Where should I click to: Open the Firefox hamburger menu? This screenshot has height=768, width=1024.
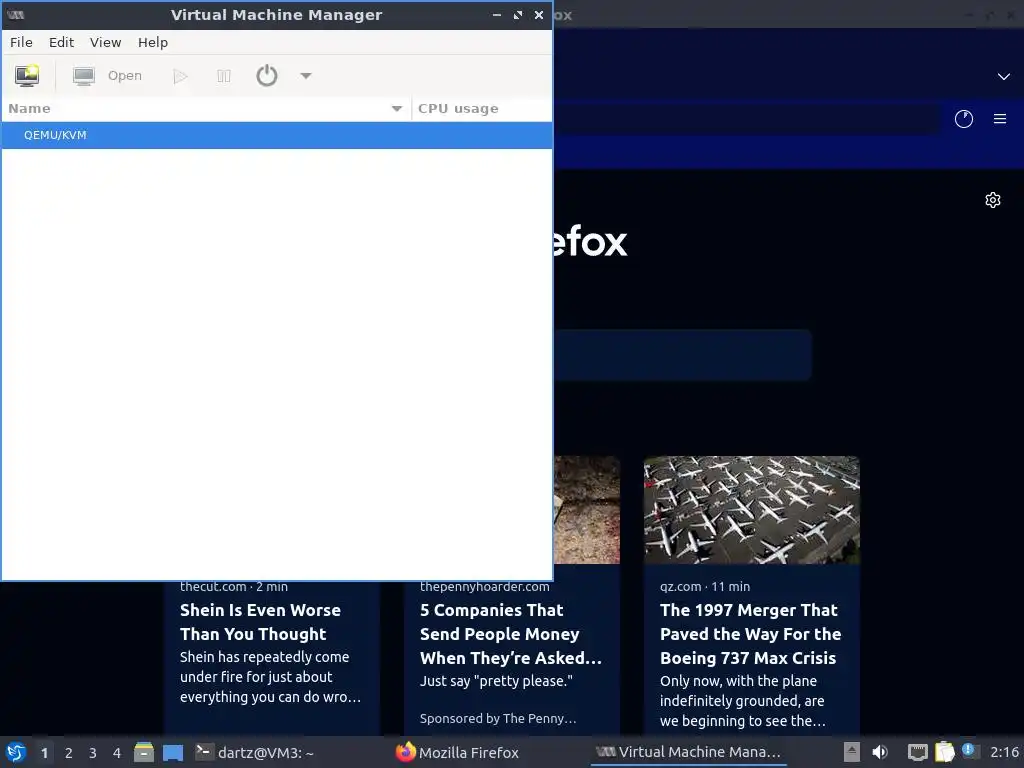click(1000, 119)
